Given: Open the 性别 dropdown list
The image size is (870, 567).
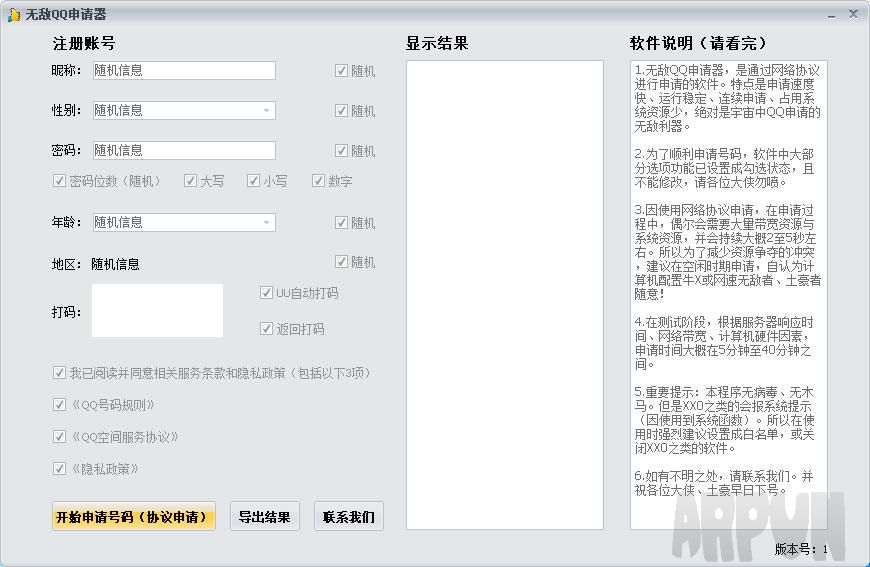Looking at the screenshot, I should (266, 110).
